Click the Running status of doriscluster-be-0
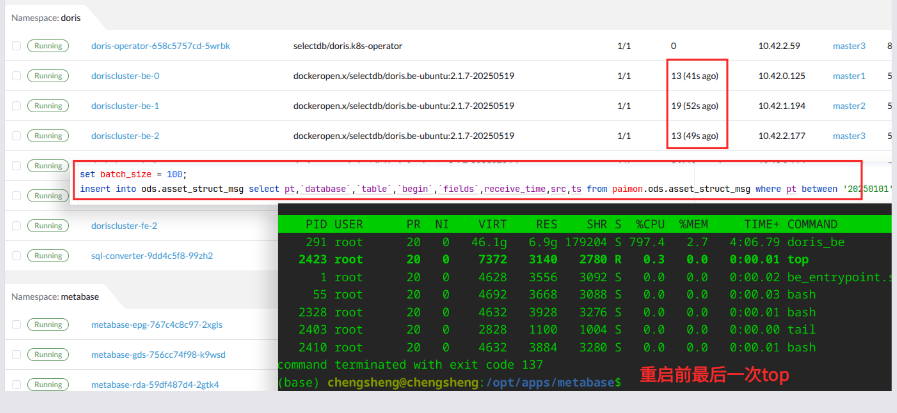This screenshot has height=413, width=897. 48,76
